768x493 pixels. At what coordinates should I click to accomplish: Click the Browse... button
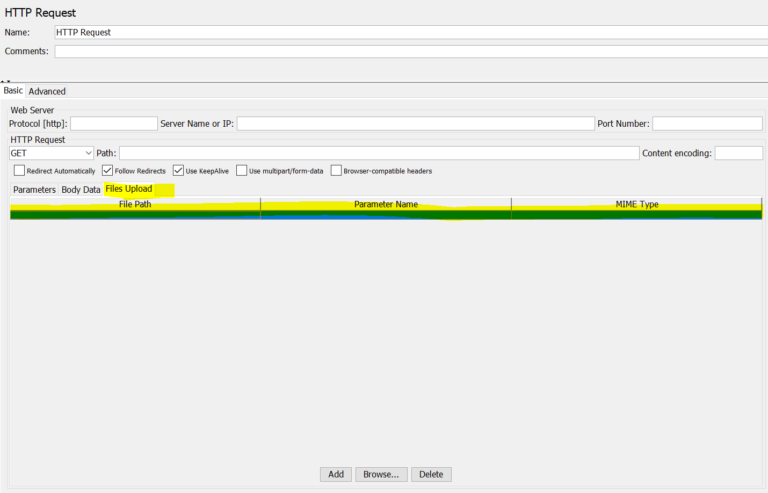click(x=381, y=474)
